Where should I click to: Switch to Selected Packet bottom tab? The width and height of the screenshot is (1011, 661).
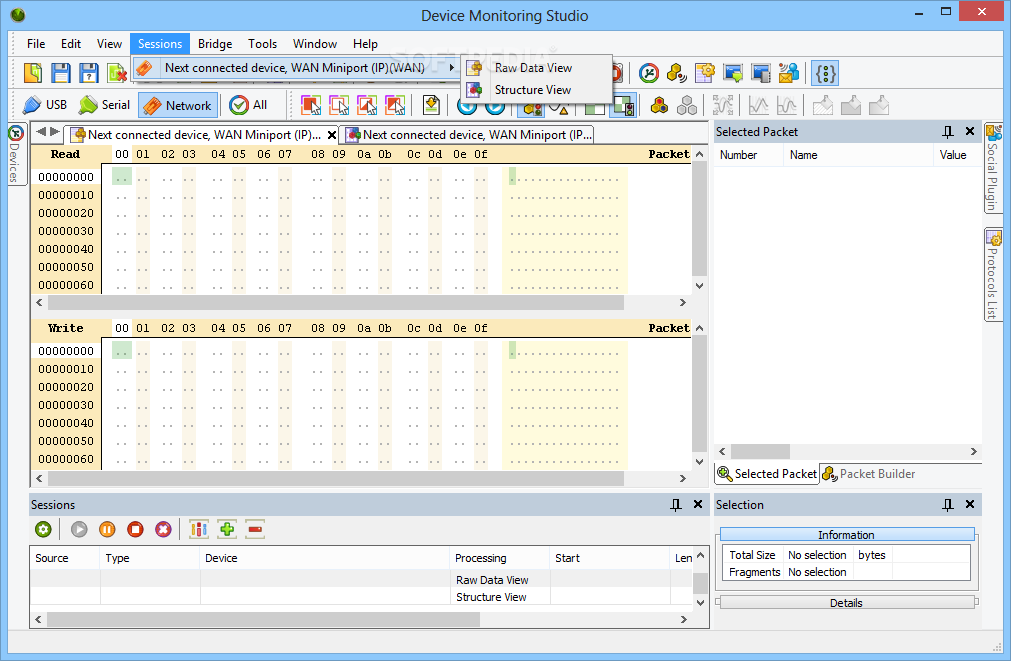(767, 474)
